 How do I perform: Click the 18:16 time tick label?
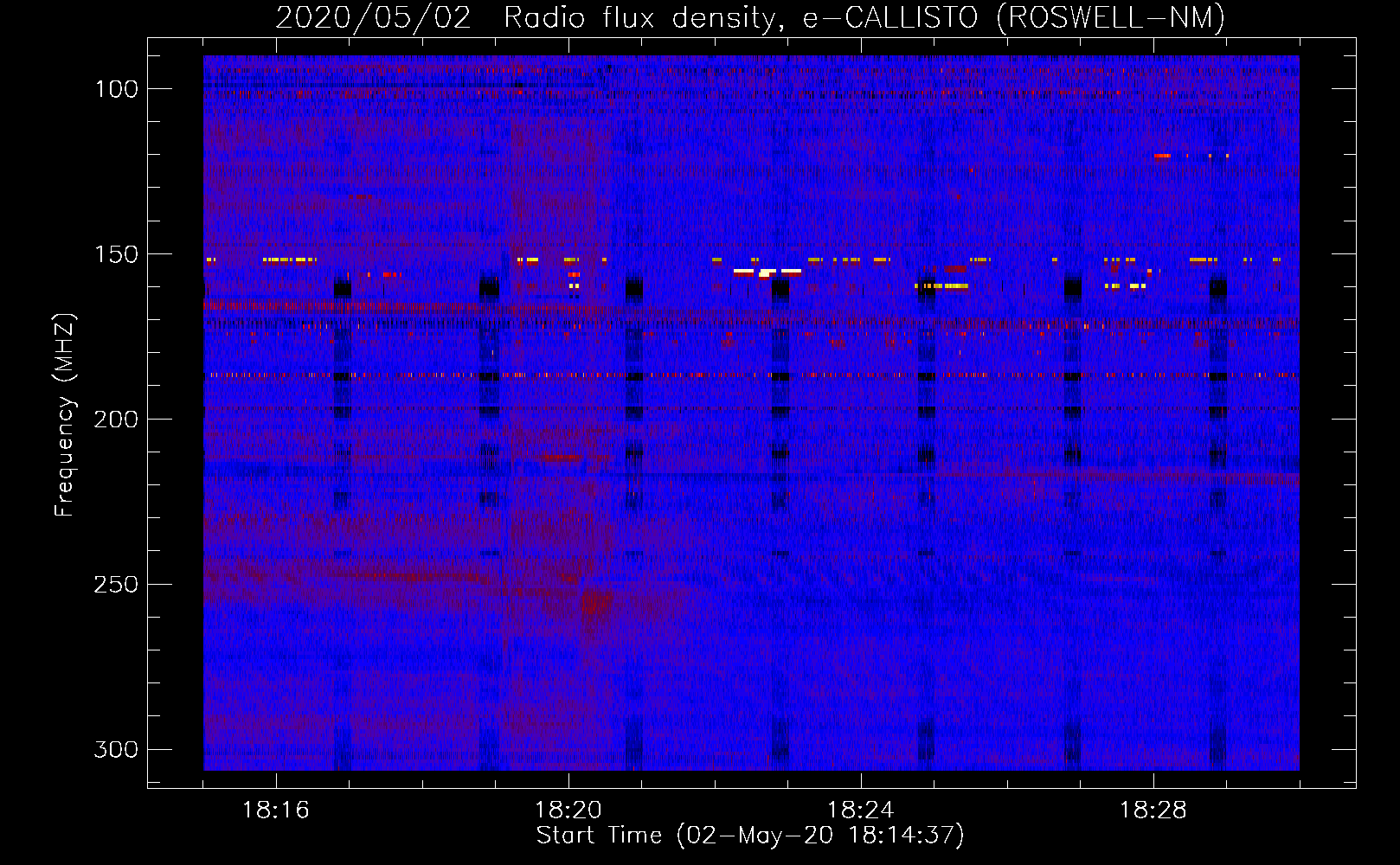point(276,811)
